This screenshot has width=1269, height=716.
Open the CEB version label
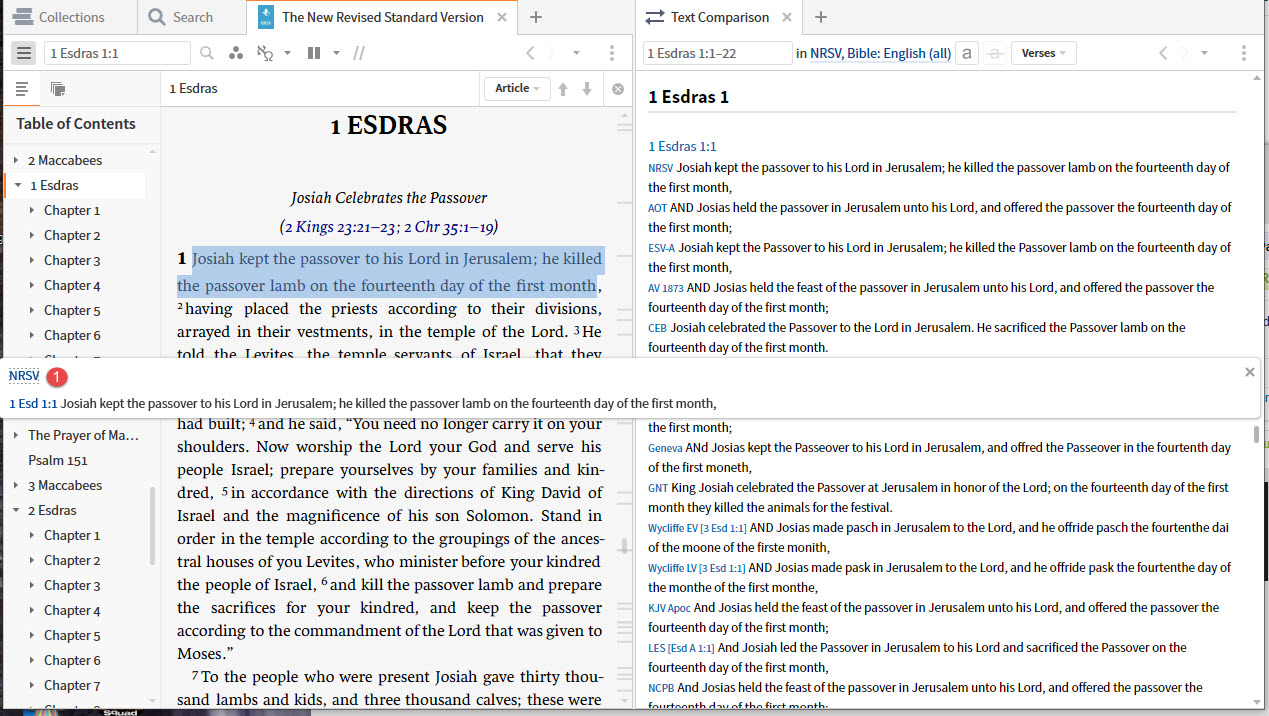(657, 328)
